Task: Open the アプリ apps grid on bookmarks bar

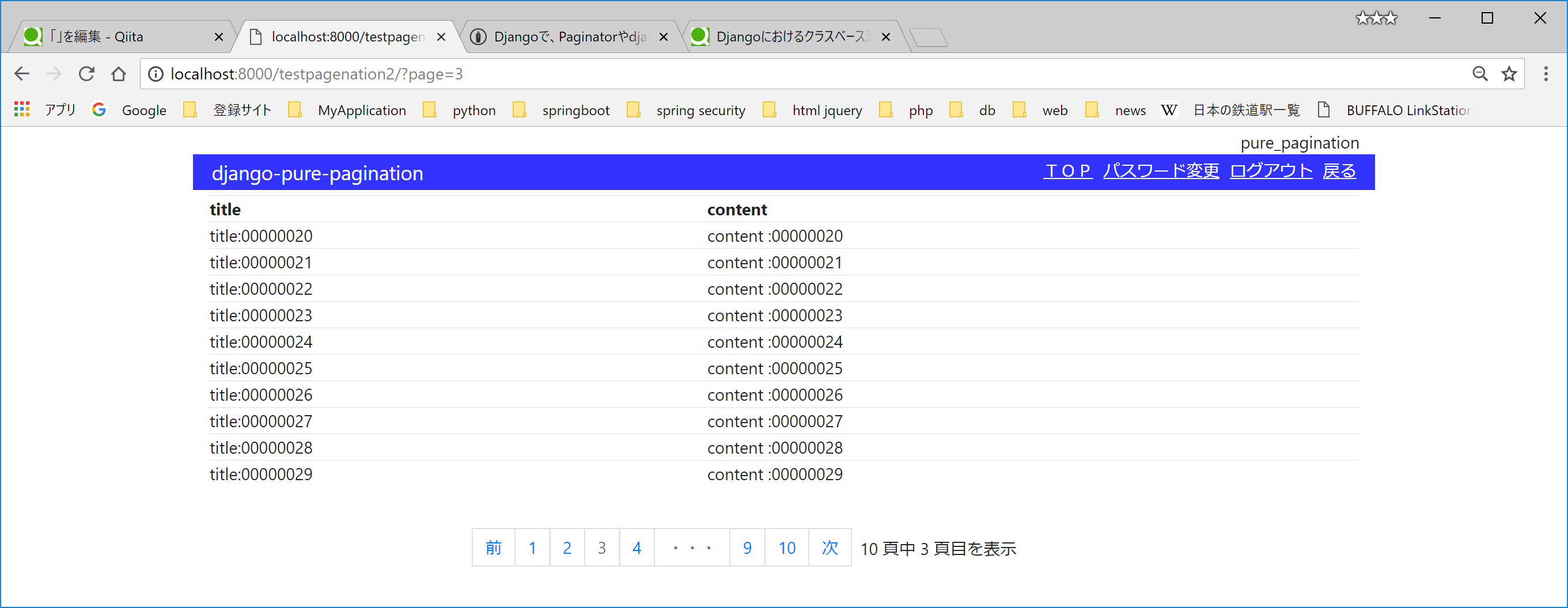Action: (x=21, y=109)
